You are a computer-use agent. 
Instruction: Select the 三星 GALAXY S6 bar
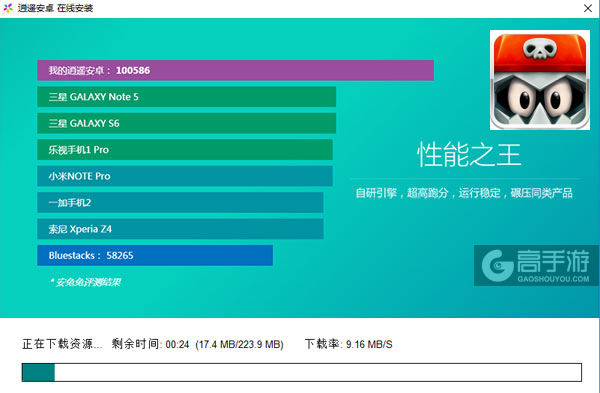point(187,123)
